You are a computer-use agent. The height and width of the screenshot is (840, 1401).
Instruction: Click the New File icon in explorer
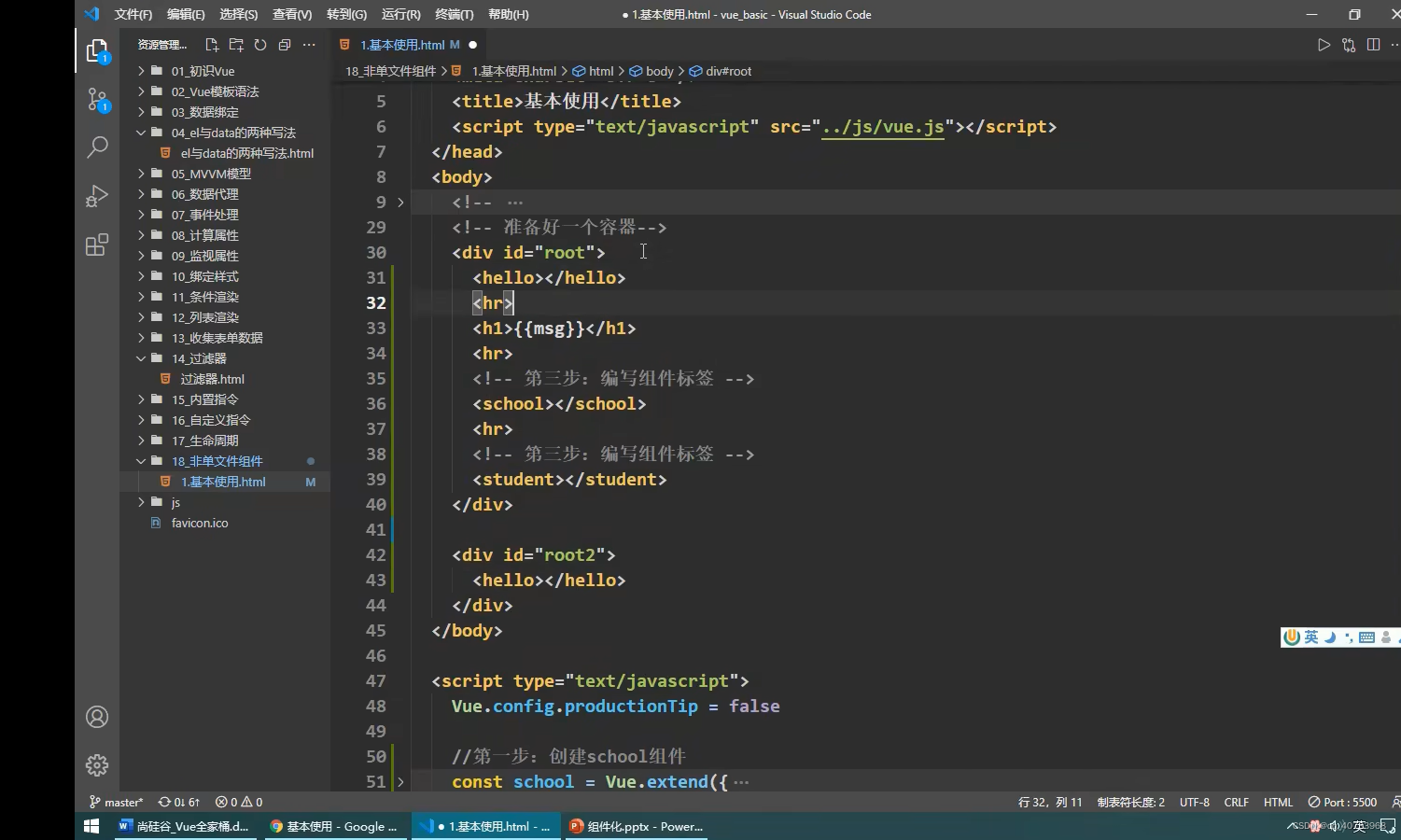coord(212,45)
